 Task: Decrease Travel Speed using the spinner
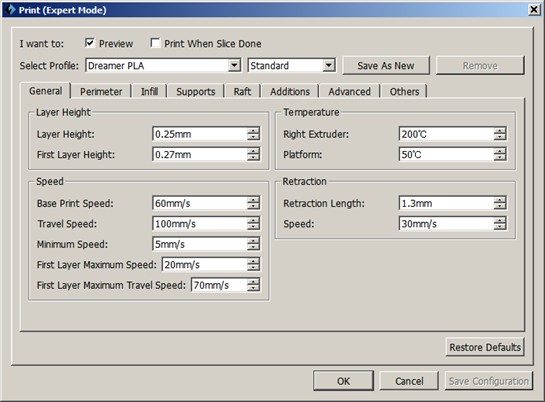(253, 227)
